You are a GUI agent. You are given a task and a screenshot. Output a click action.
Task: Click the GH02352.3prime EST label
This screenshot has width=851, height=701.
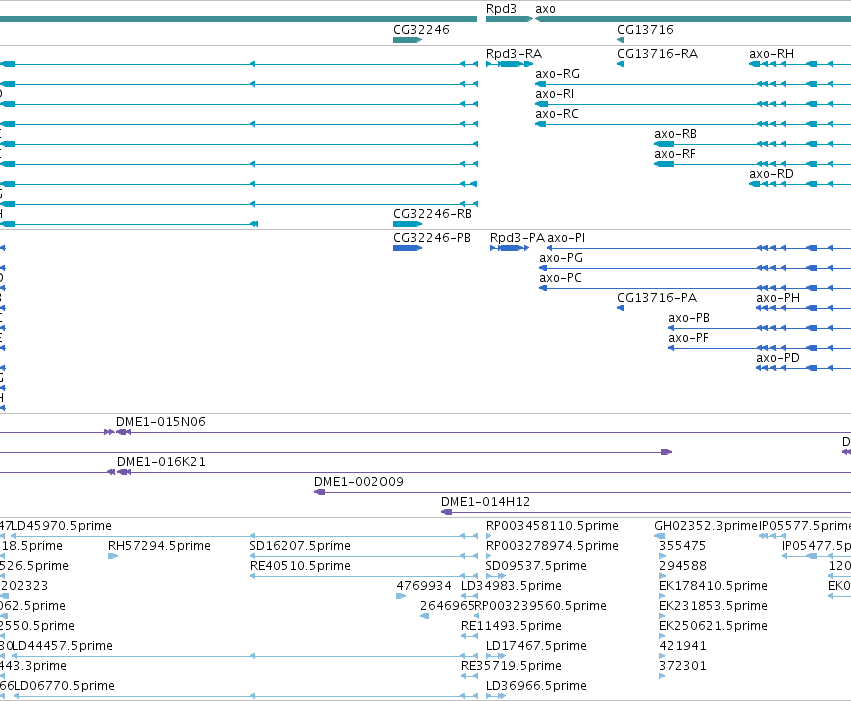tap(706, 526)
